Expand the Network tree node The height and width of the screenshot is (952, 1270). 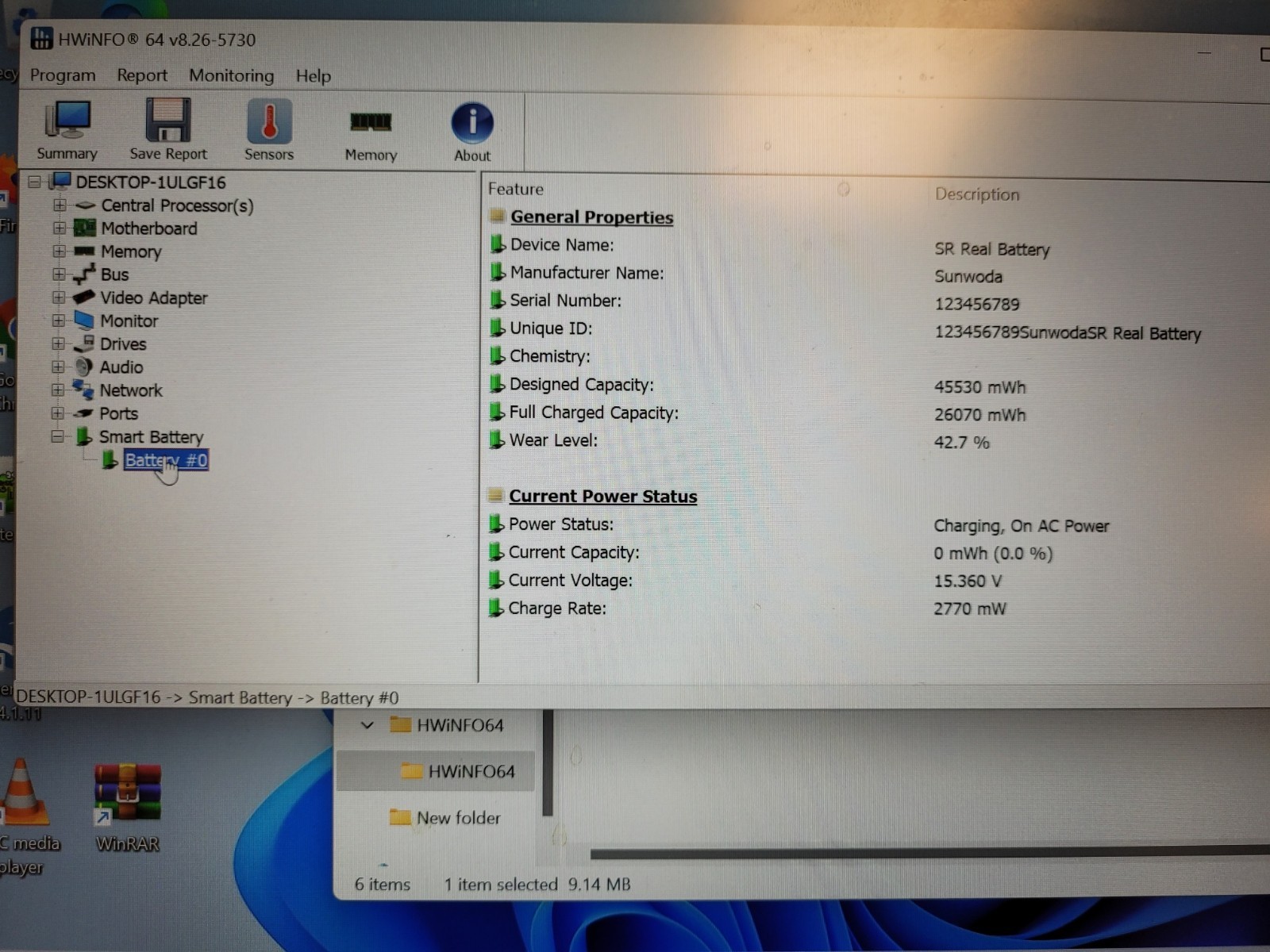coord(58,390)
